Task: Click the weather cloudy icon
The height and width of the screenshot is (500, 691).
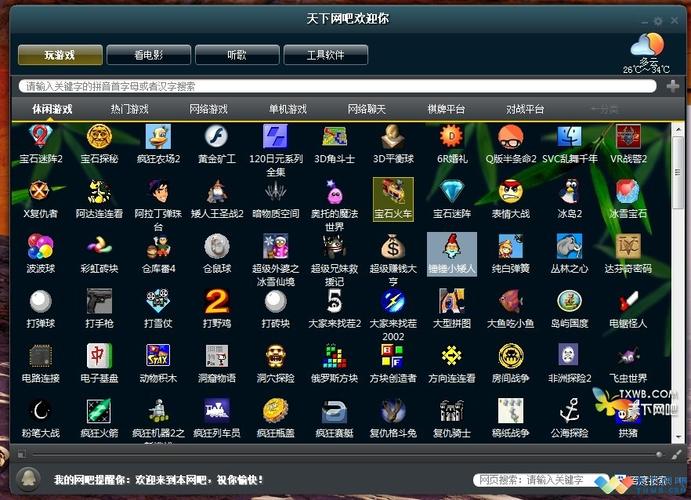Action: pos(646,45)
